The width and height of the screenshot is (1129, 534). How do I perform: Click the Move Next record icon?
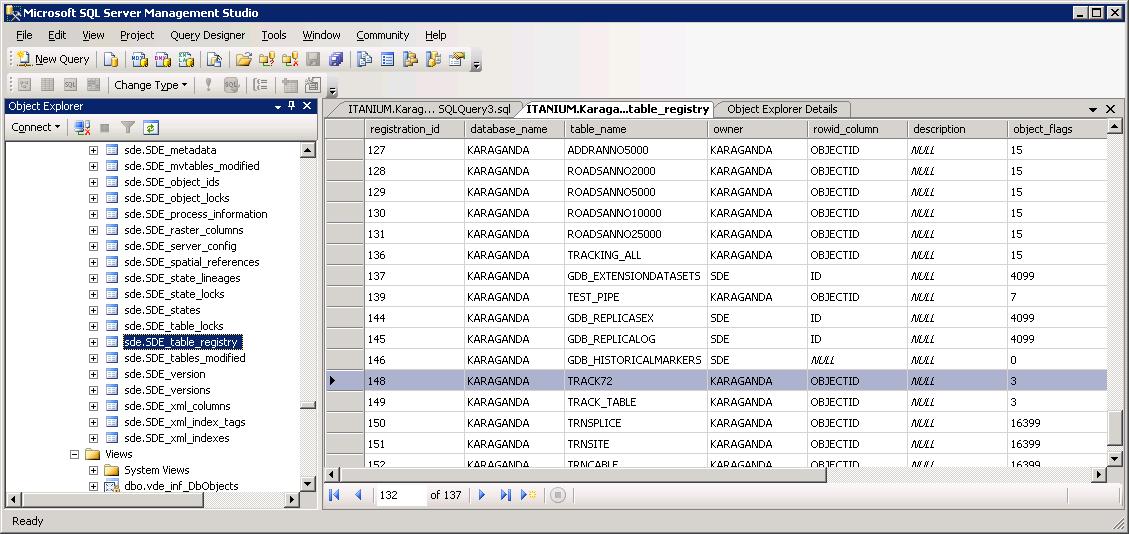482,495
